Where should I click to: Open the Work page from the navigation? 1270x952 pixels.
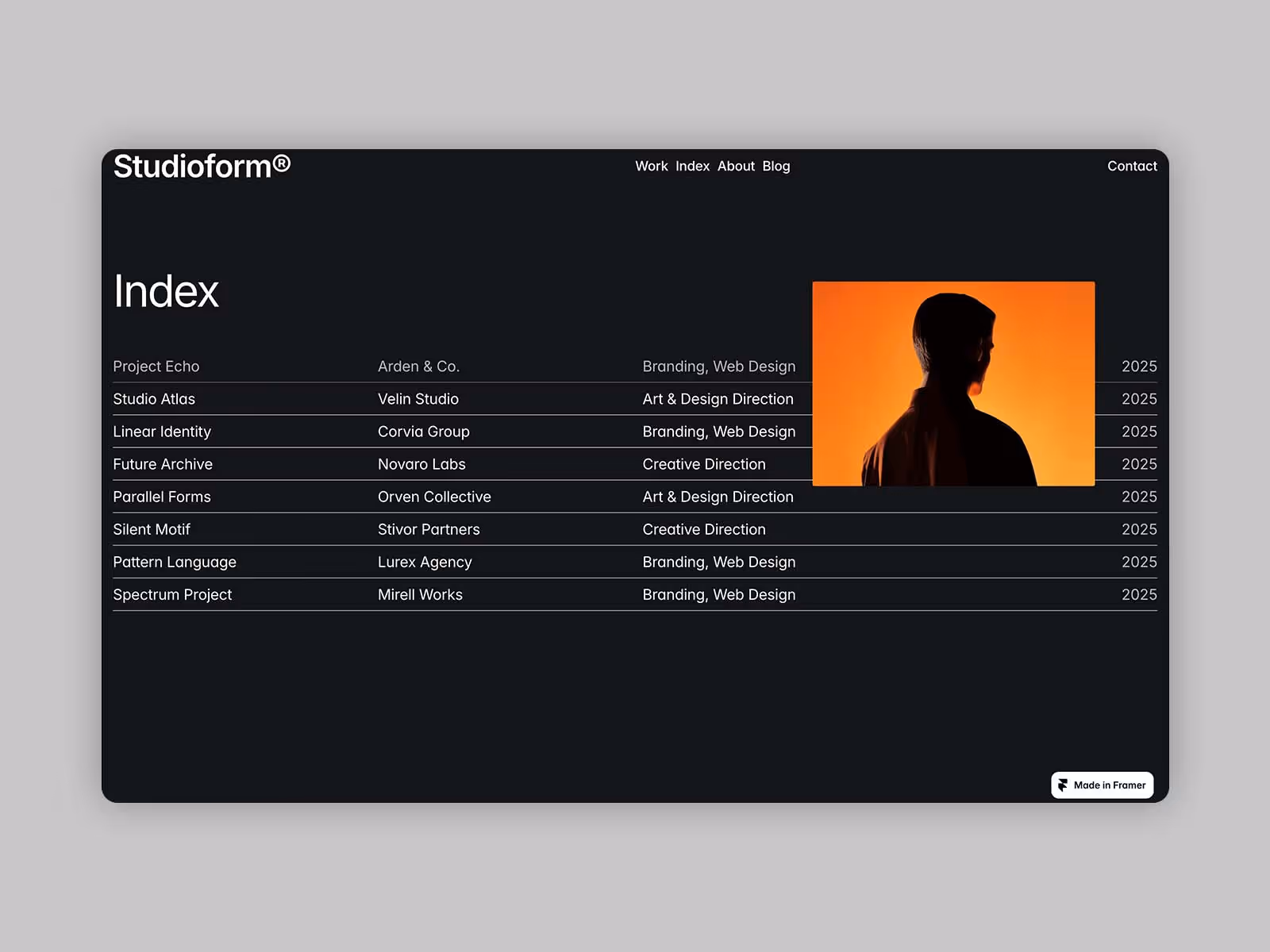coord(651,166)
